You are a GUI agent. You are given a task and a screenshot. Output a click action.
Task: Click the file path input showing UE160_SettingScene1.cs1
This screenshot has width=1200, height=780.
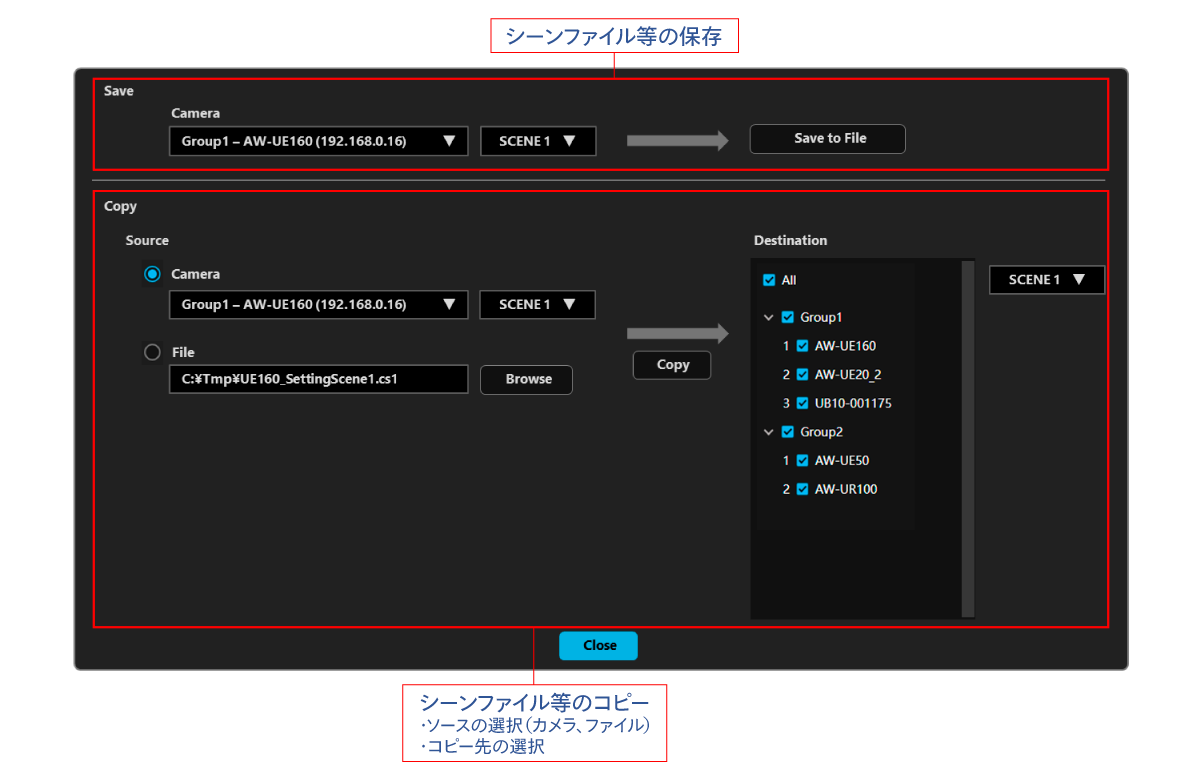tap(318, 380)
